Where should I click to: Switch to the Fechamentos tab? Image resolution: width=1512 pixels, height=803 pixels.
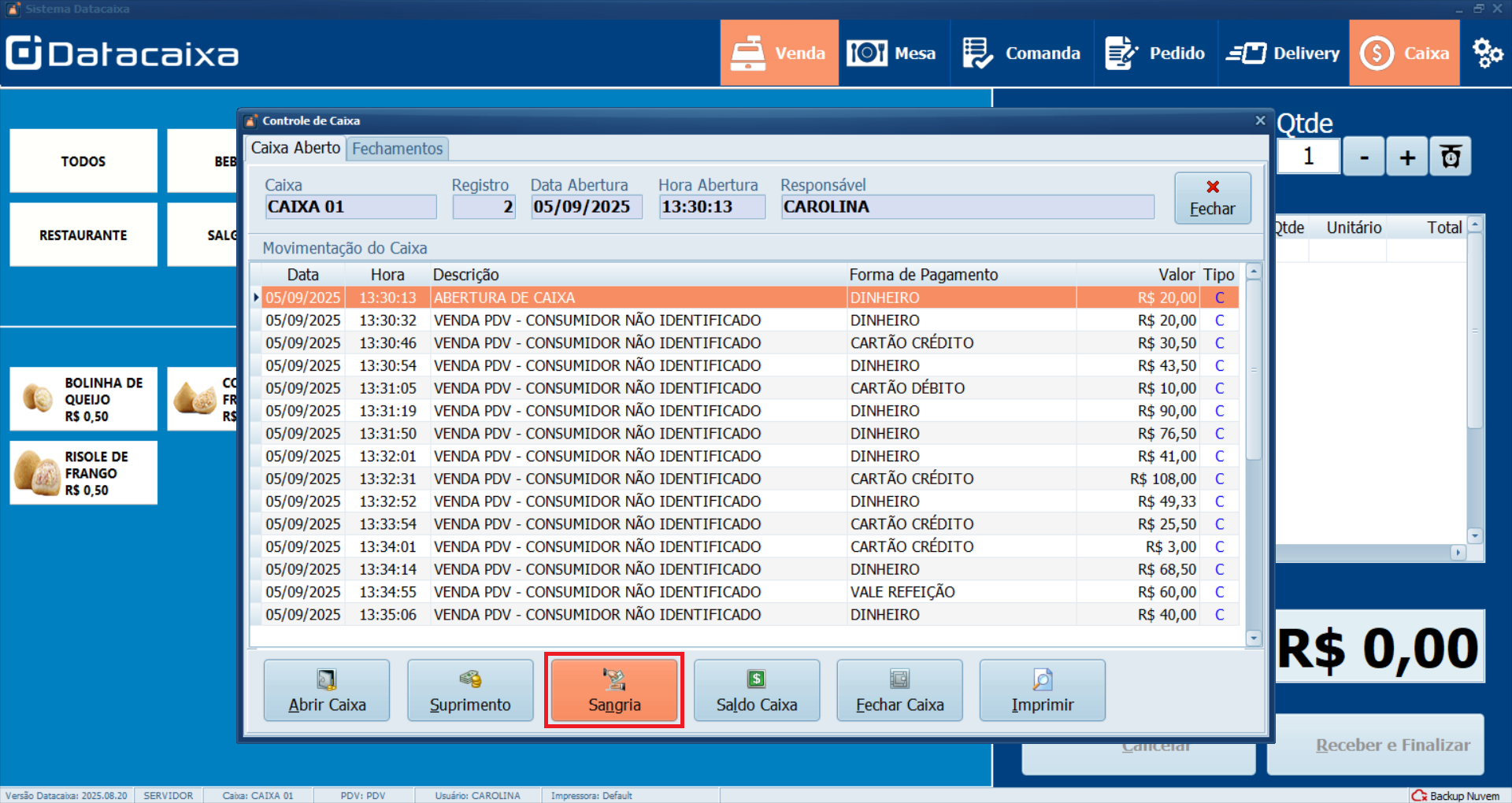coord(397,149)
